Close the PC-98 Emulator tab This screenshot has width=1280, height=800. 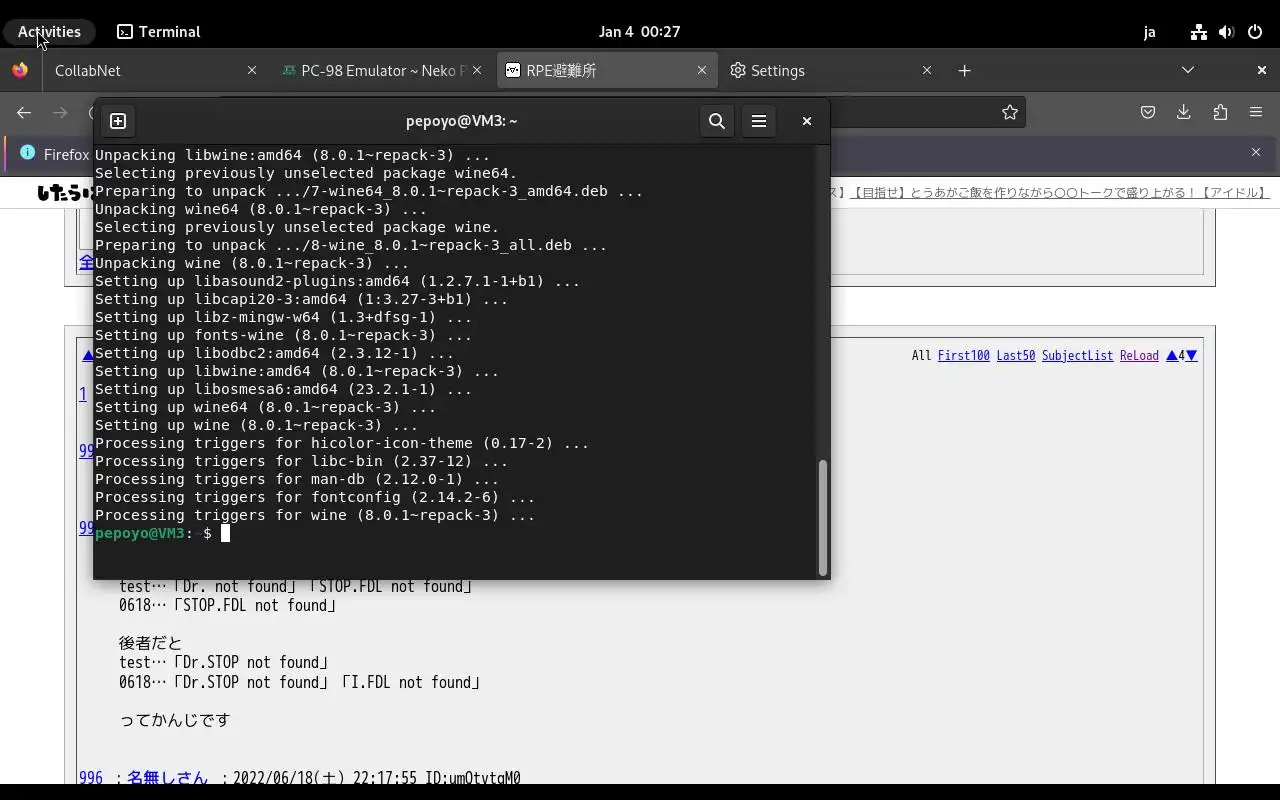[x=477, y=70]
